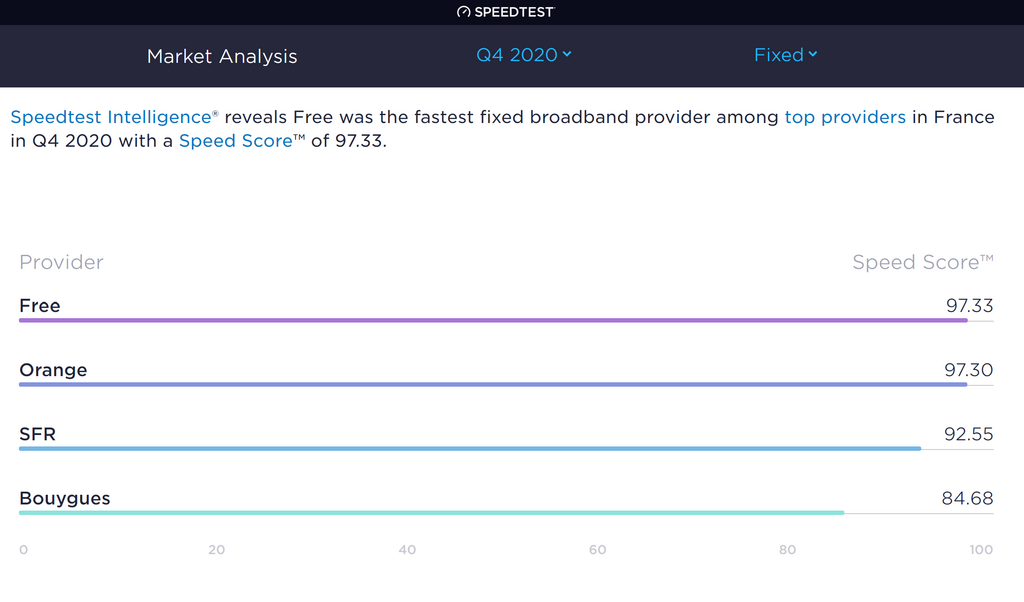The height and width of the screenshot is (602, 1024).
Task: Click the Provider column header
Action: coord(61,262)
